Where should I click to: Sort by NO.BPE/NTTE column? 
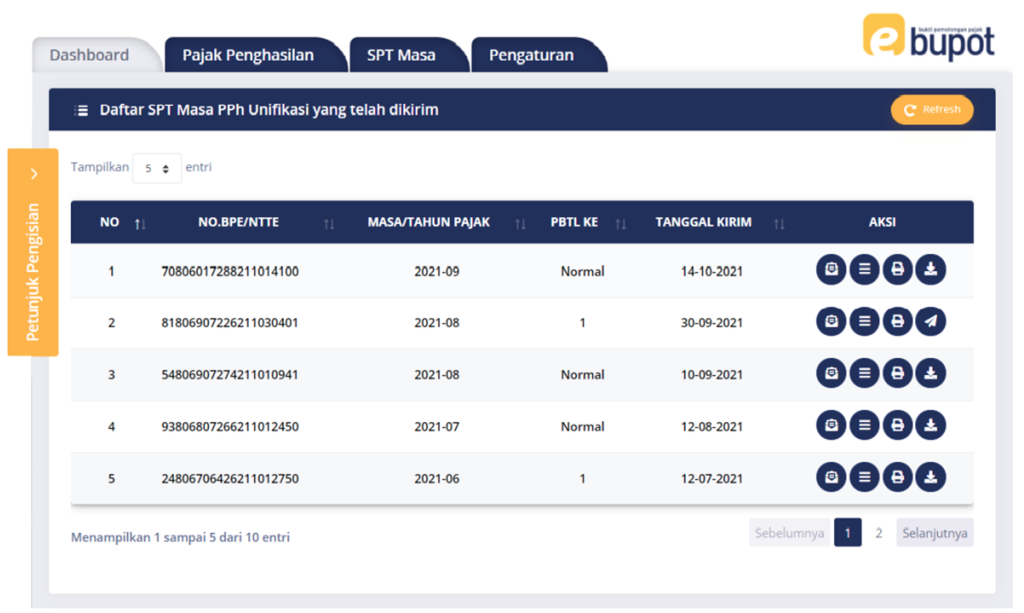329,223
